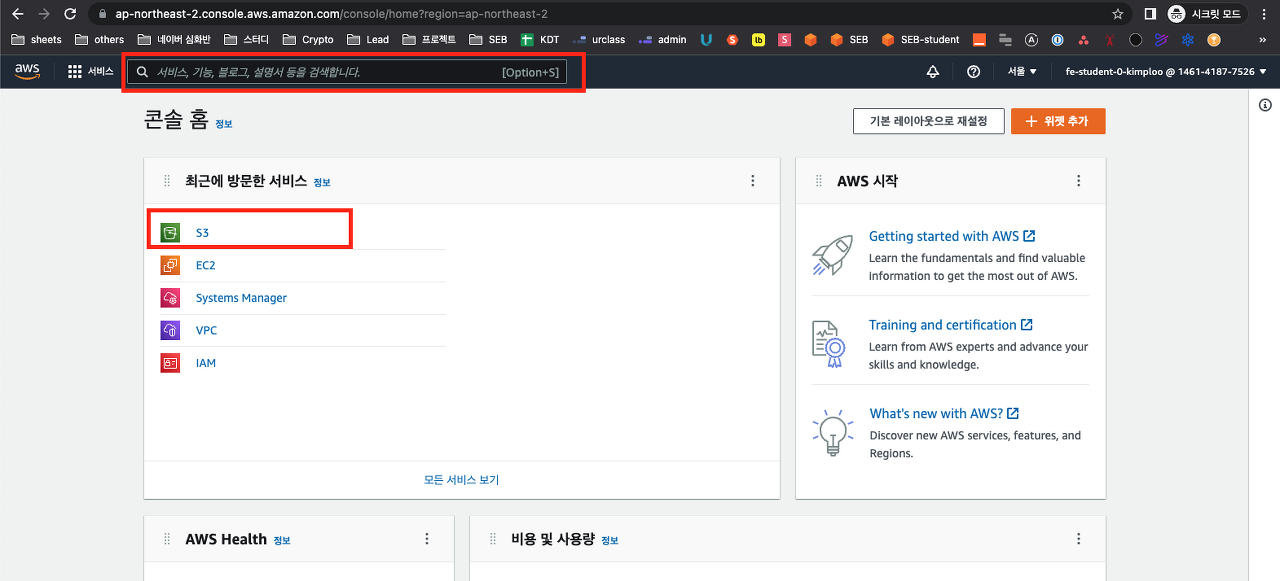The width and height of the screenshot is (1280, 581).
Task: Open What's new with AWS? link
Action: pyautogui.click(x=944, y=413)
